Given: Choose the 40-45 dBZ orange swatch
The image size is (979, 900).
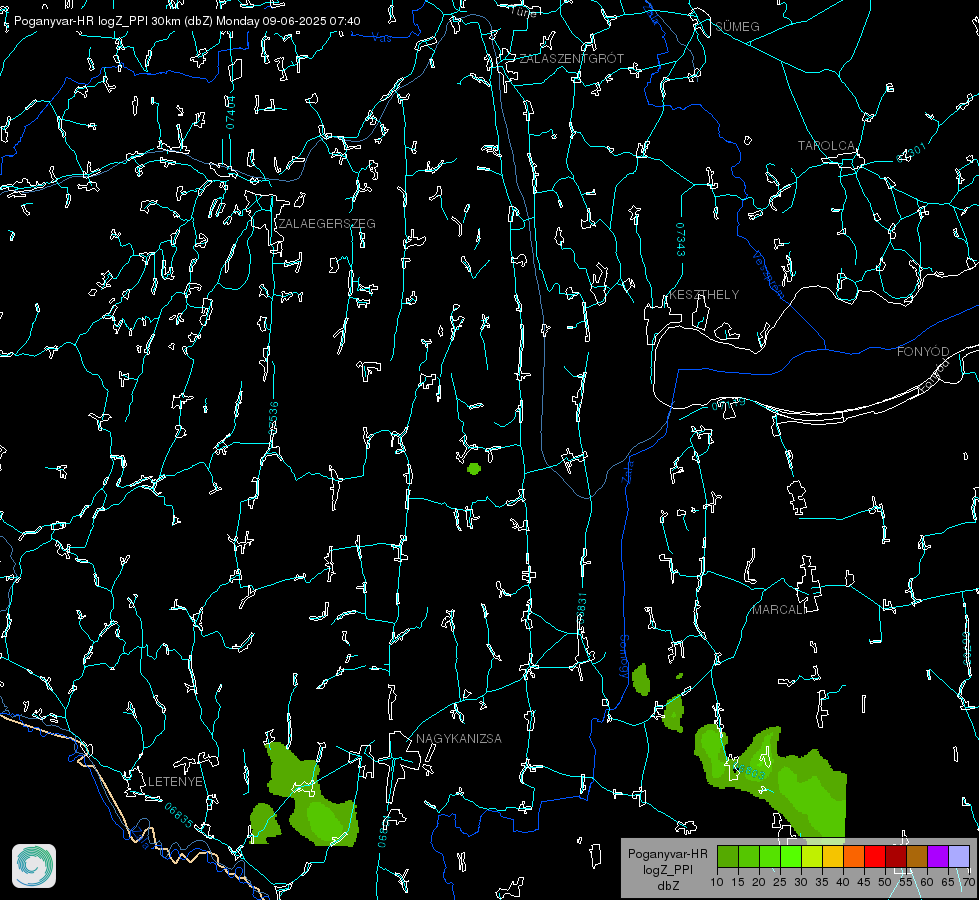Looking at the screenshot, I should pyautogui.click(x=854, y=856).
